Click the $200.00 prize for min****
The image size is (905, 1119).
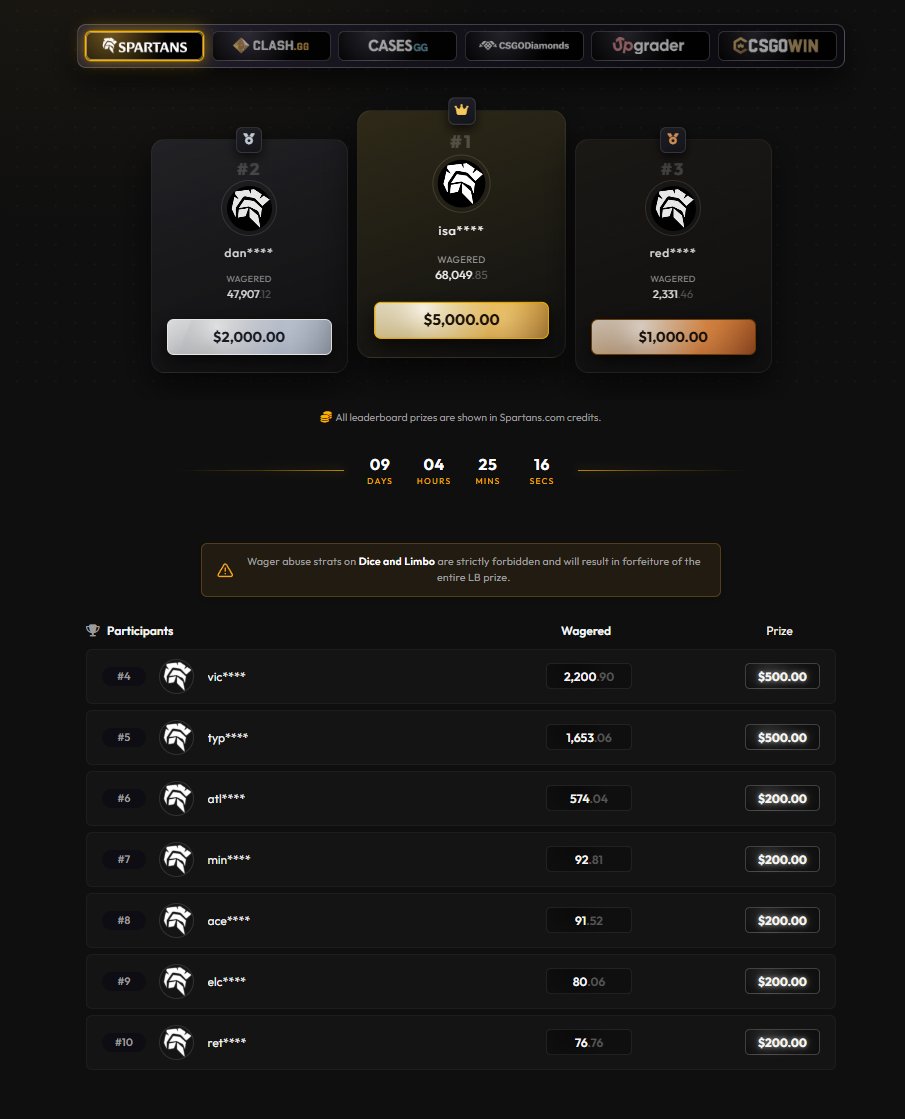[x=782, y=859]
